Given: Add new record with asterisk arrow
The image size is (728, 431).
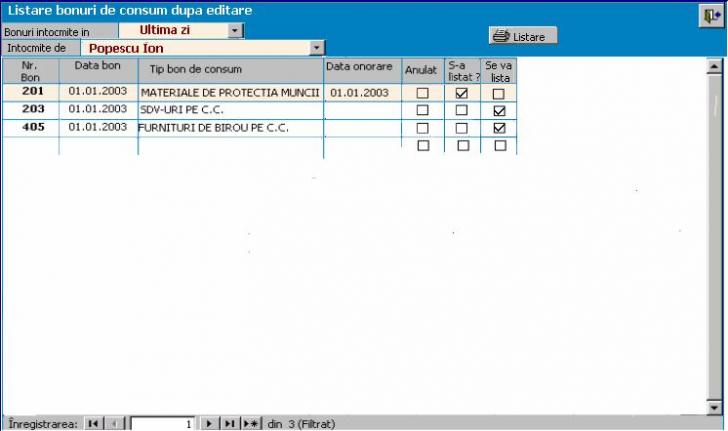Looking at the screenshot, I should [x=251, y=424].
